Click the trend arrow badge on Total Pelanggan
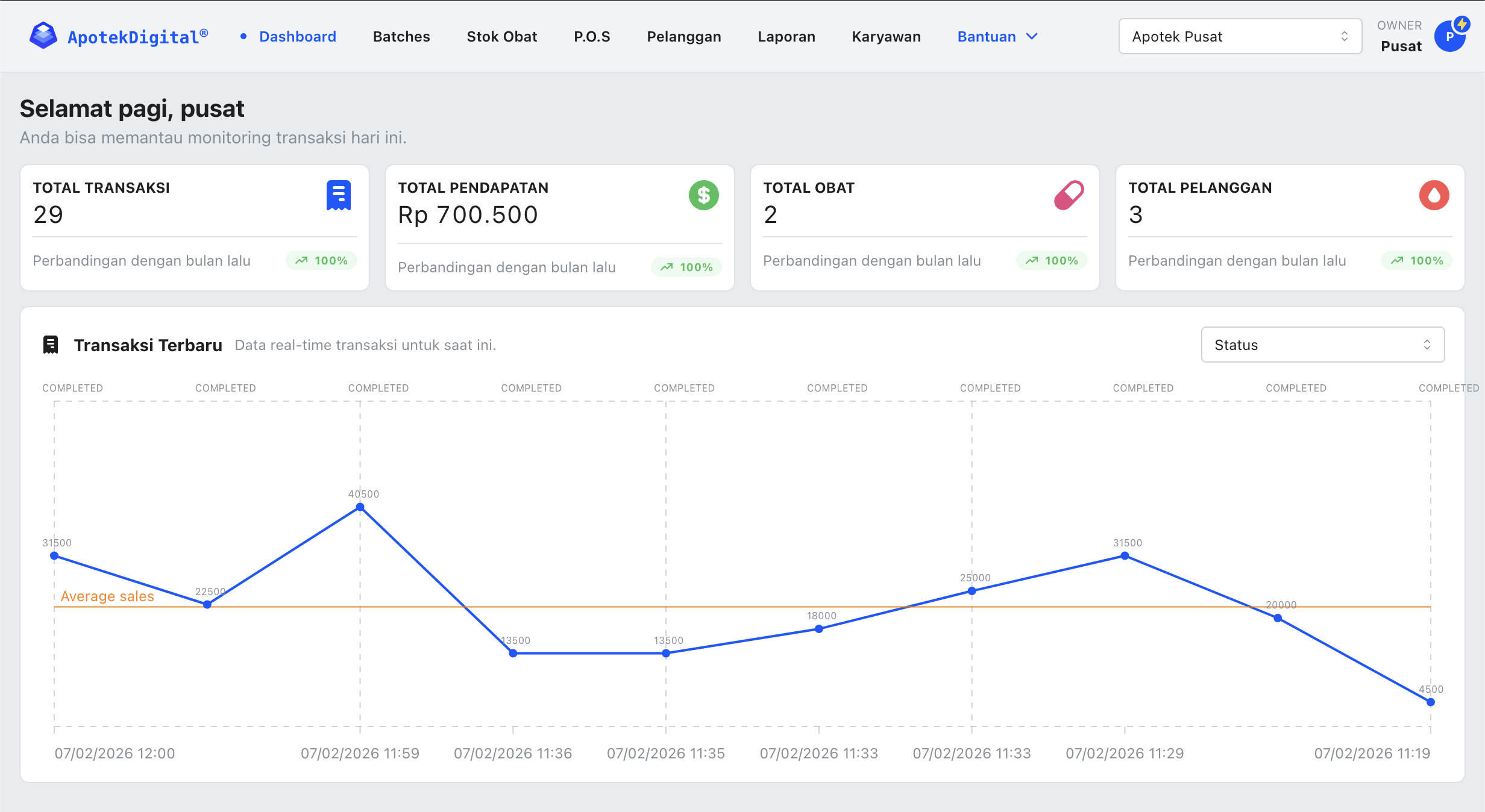 [x=1416, y=260]
